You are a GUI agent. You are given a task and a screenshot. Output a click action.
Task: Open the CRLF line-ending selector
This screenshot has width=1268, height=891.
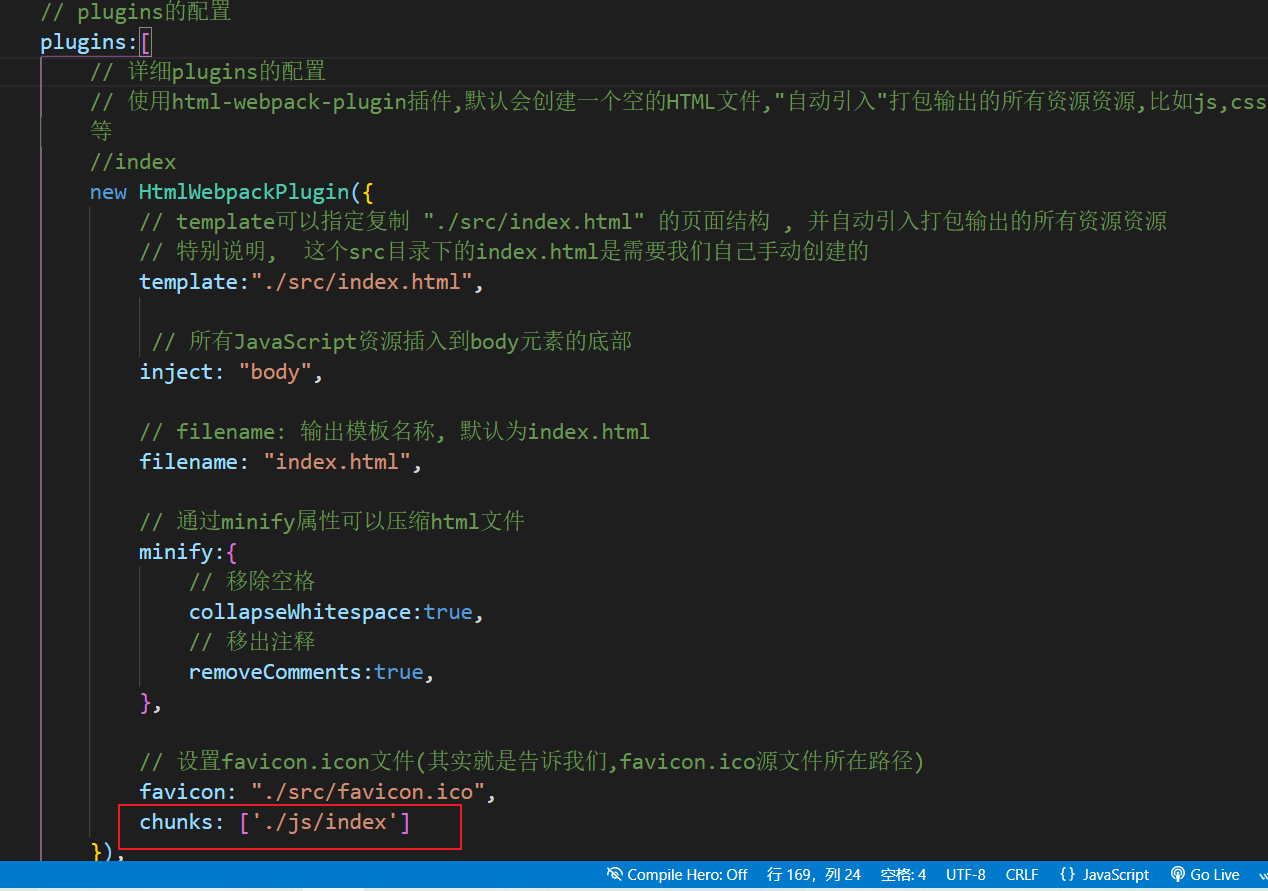pos(1021,874)
